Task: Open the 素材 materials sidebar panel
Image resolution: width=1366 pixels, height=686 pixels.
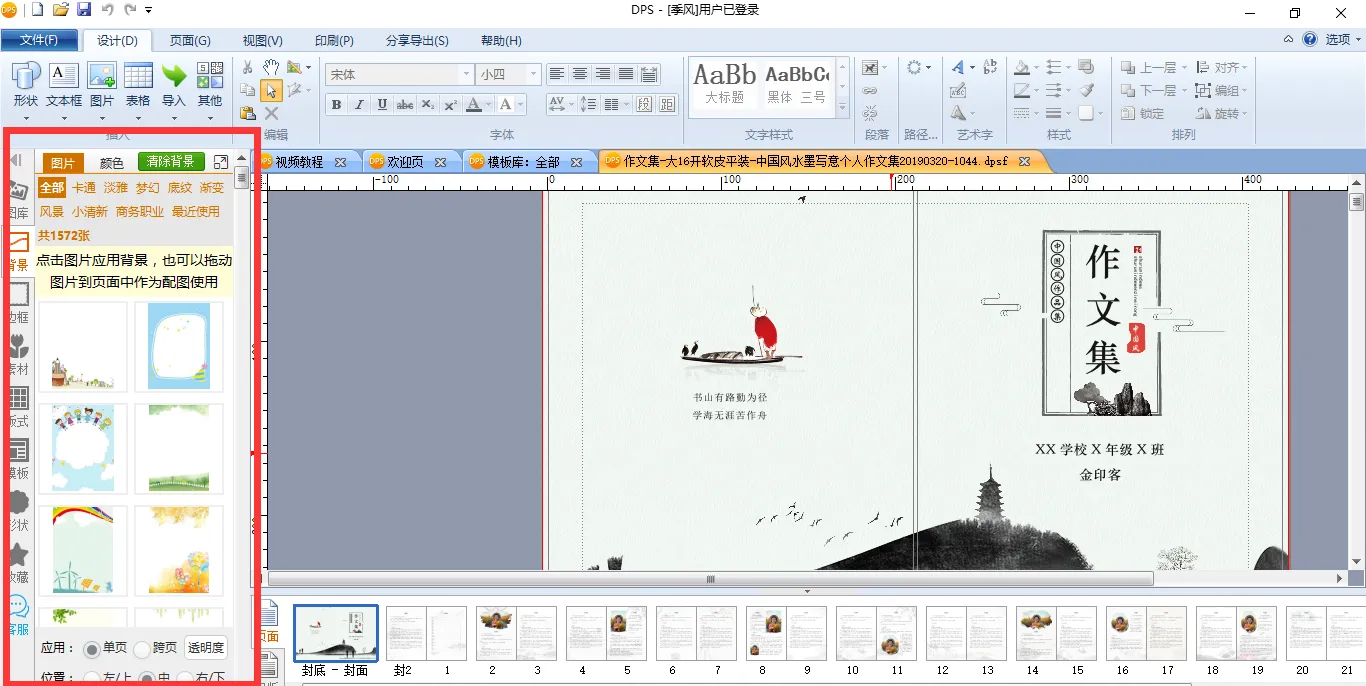Action: (x=18, y=352)
